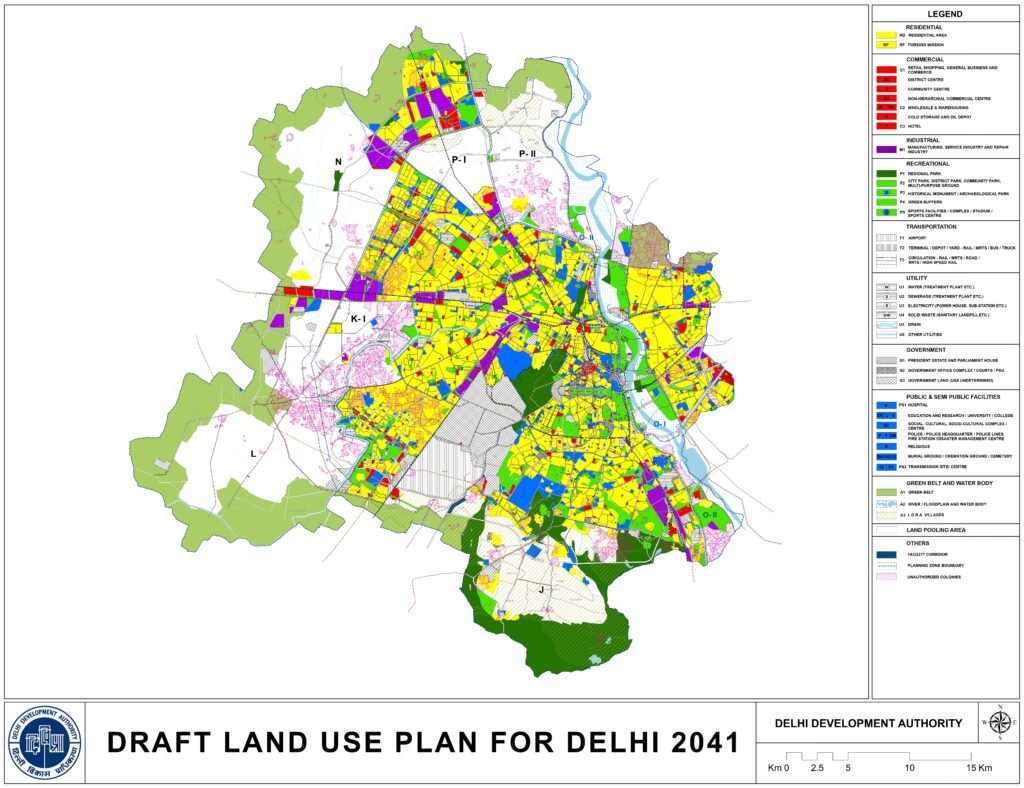This screenshot has width=1024, height=788.
Task: Click the LEGEND heading
Action: pos(944,14)
